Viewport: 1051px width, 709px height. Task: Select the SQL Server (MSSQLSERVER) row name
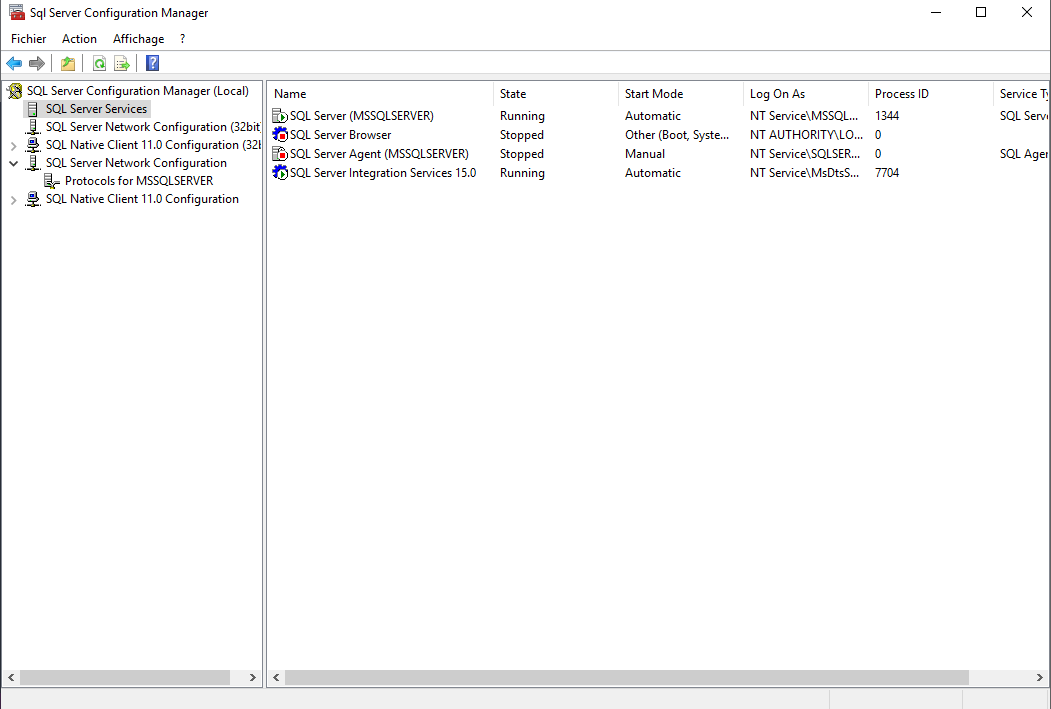click(361, 116)
